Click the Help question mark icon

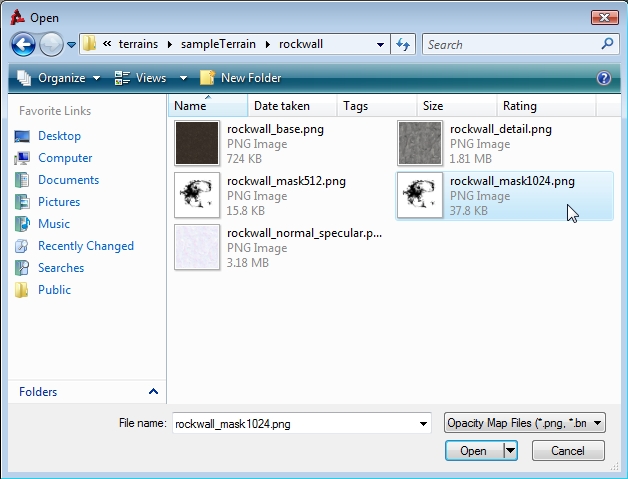603,78
